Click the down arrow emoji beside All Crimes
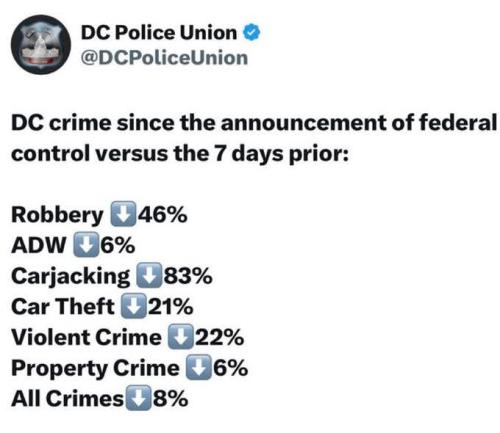The width and height of the screenshot is (500, 433). 138,398
